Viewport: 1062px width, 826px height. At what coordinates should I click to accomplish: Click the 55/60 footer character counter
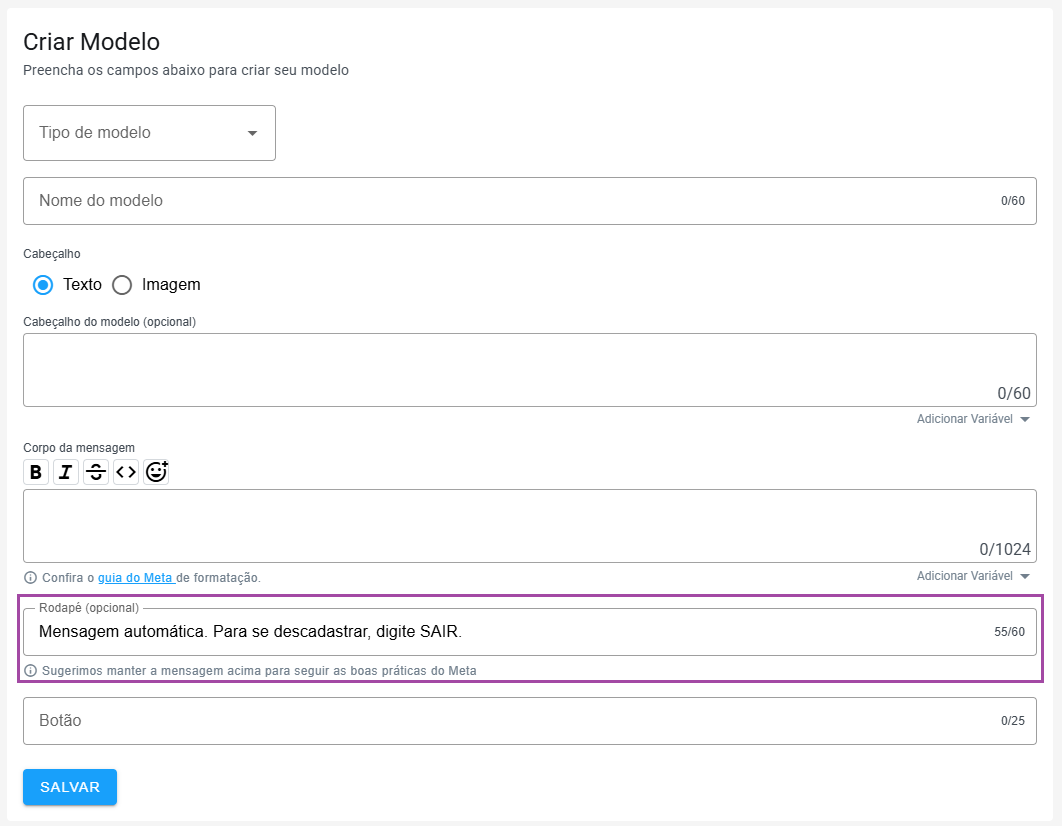[x=1009, y=632]
